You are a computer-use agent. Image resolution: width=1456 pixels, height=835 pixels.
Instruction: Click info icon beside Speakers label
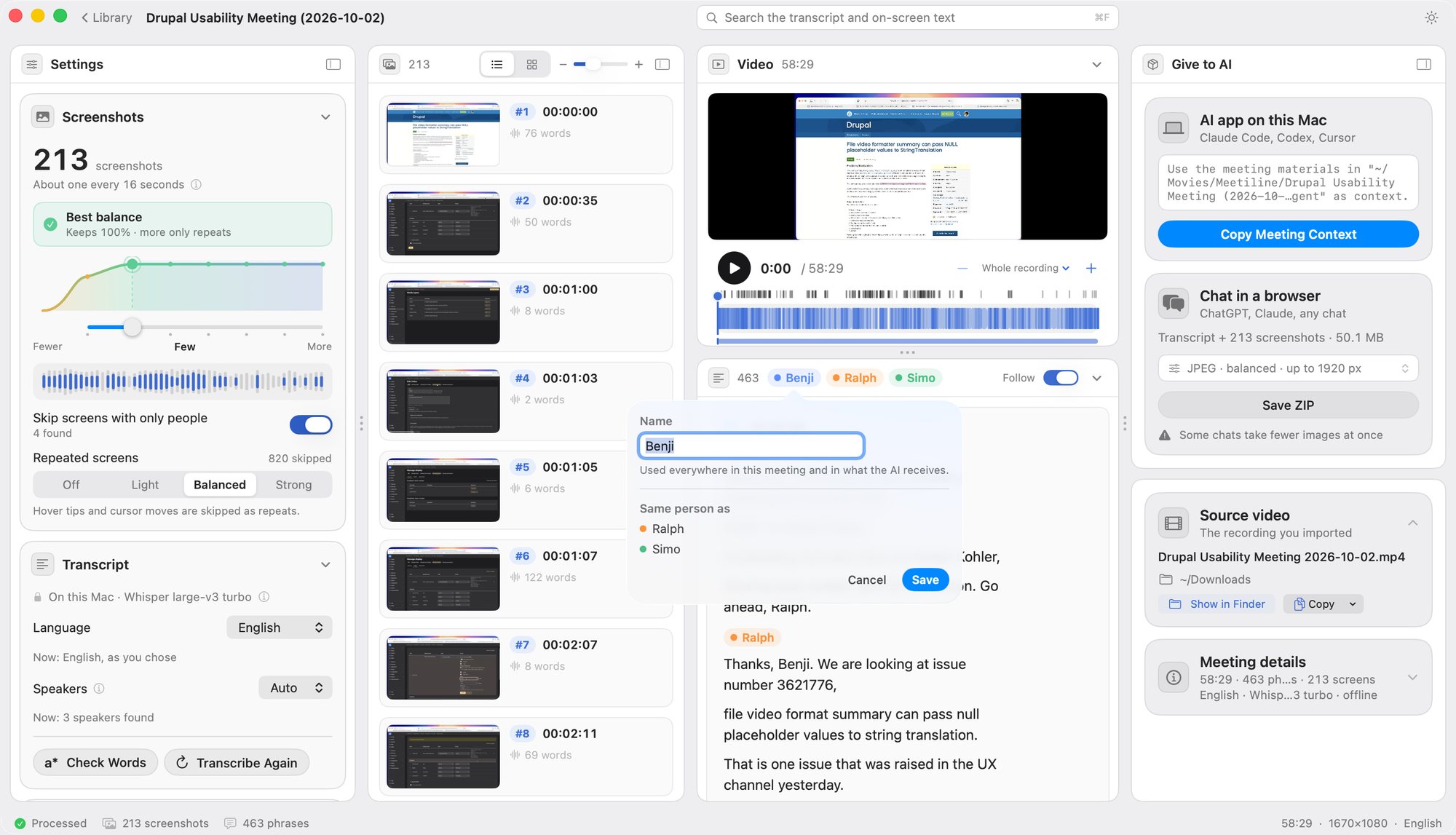point(99,689)
